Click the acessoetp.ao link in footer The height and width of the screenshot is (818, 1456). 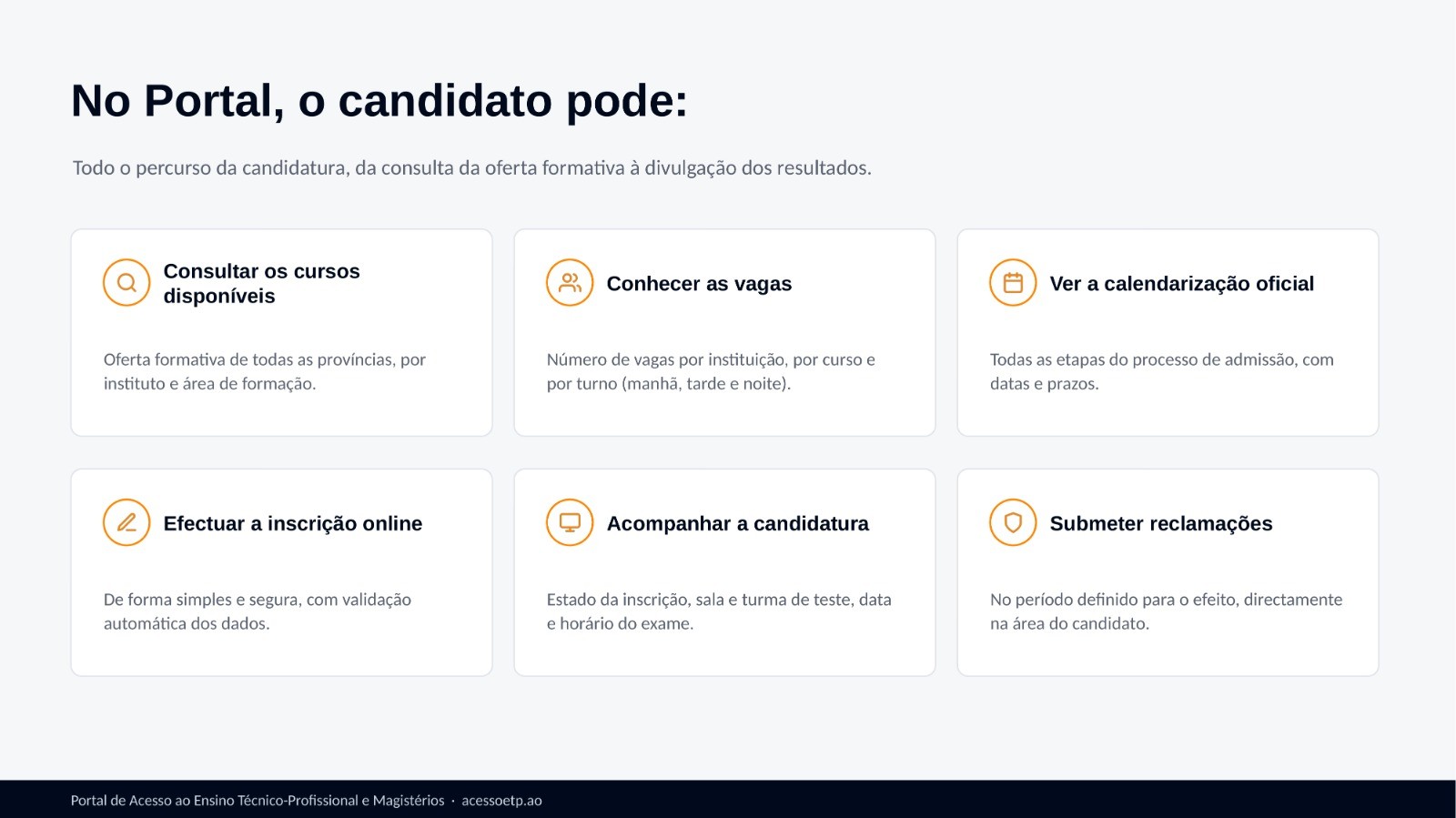pyautogui.click(x=501, y=801)
